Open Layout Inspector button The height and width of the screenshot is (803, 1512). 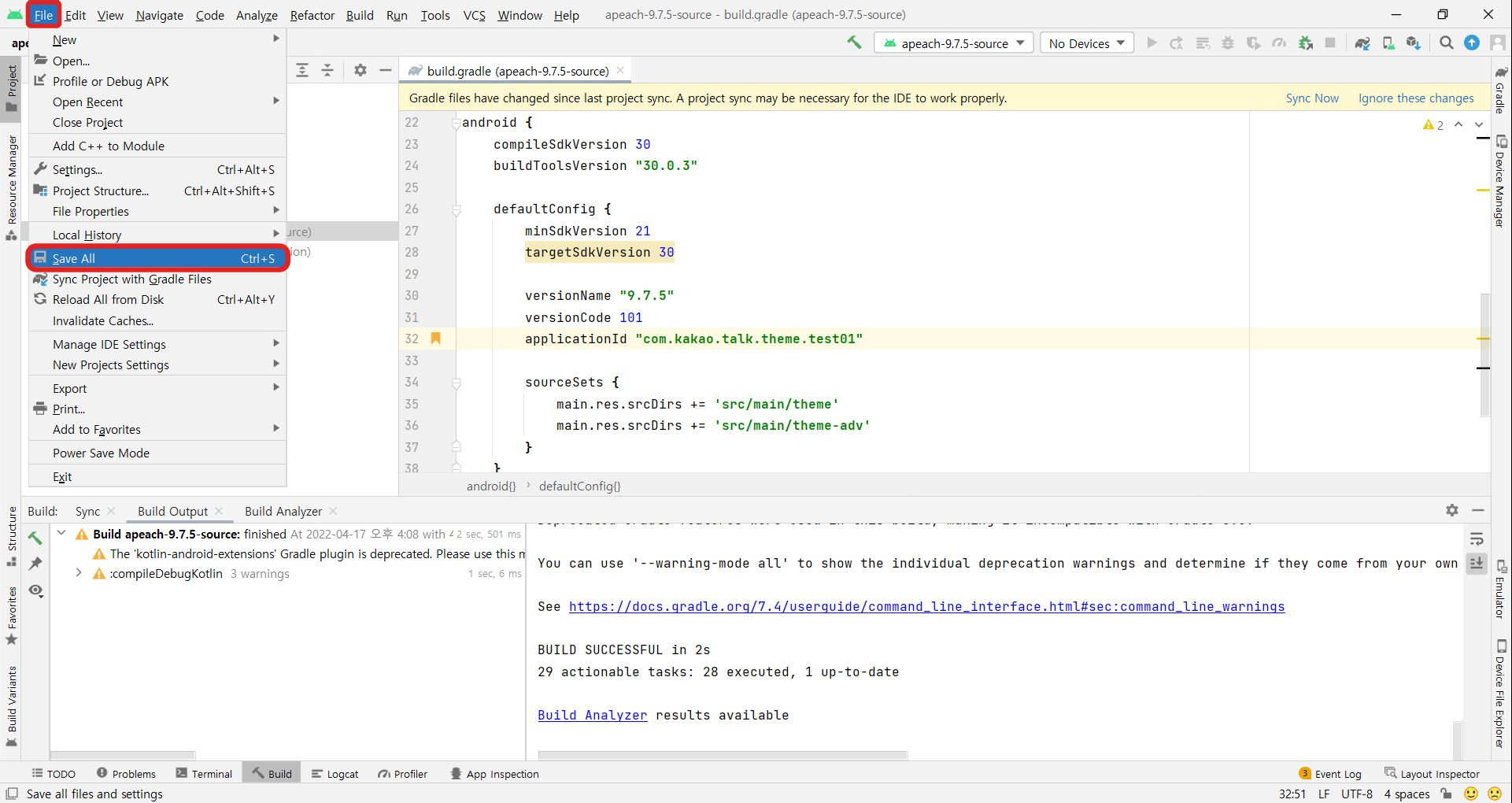[1432, 773]
